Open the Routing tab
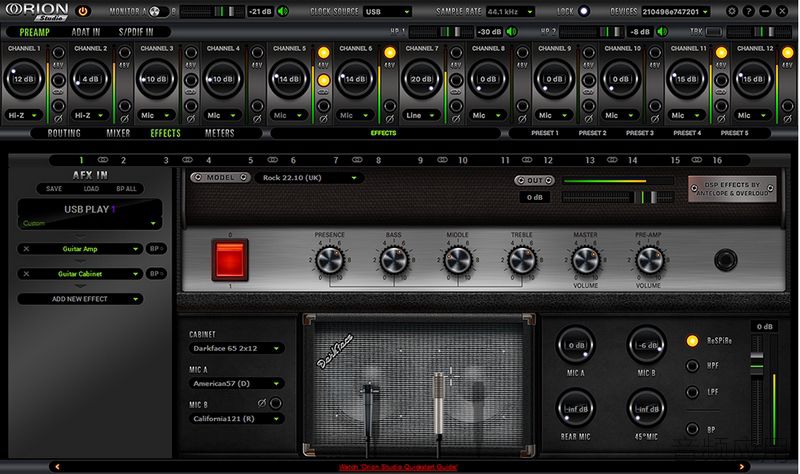This screenshot has height=474, width=800. (64, 133)
